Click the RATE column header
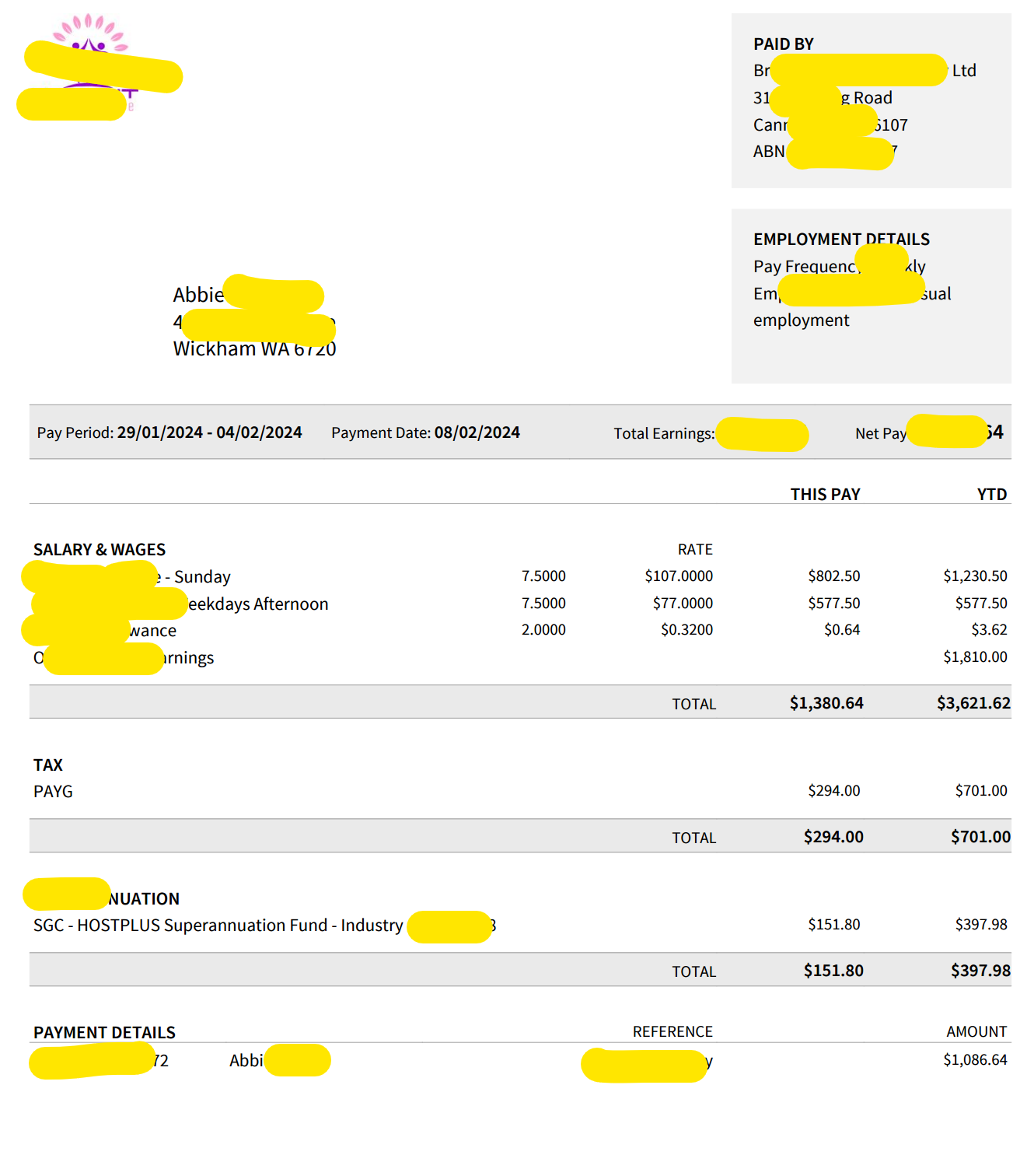1034x1176 pixels. click(694, 550)
